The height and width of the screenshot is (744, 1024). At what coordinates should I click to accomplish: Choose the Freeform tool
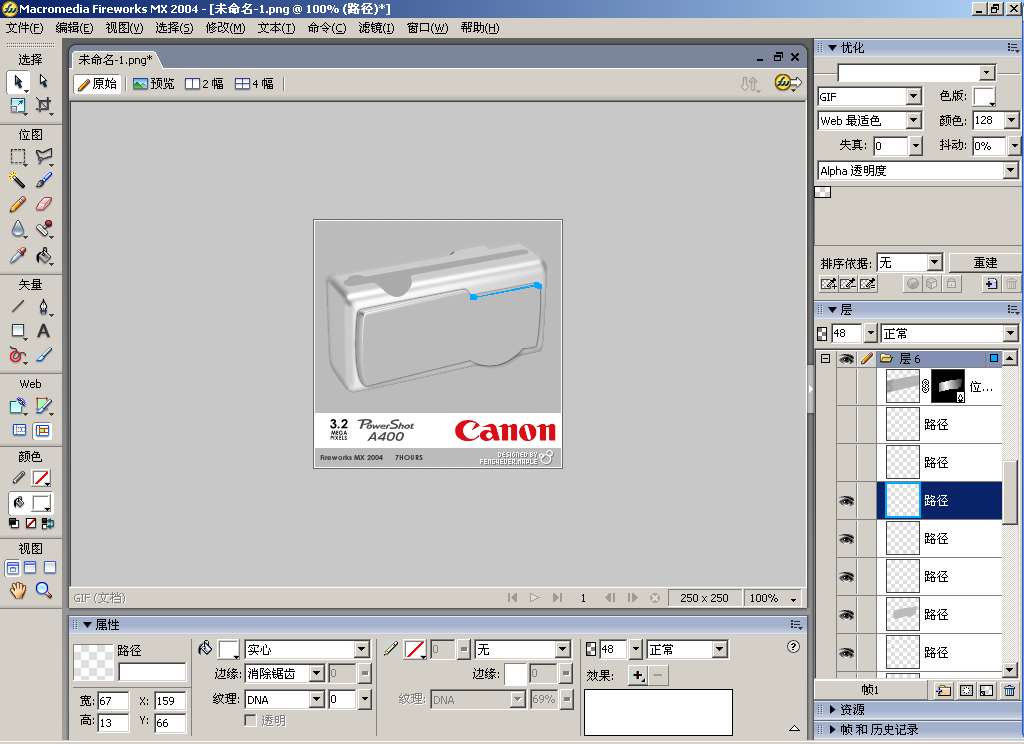point(18,355)
